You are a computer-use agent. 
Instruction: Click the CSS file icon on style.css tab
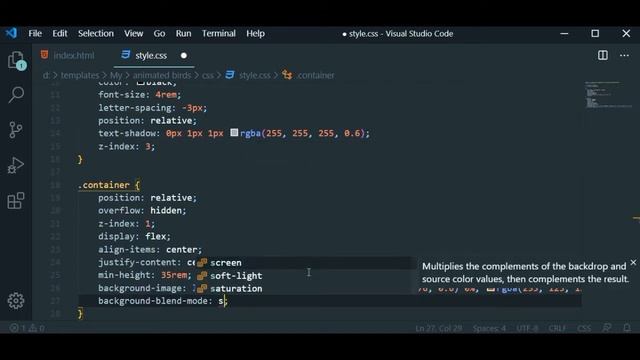(x=126, y=55)
